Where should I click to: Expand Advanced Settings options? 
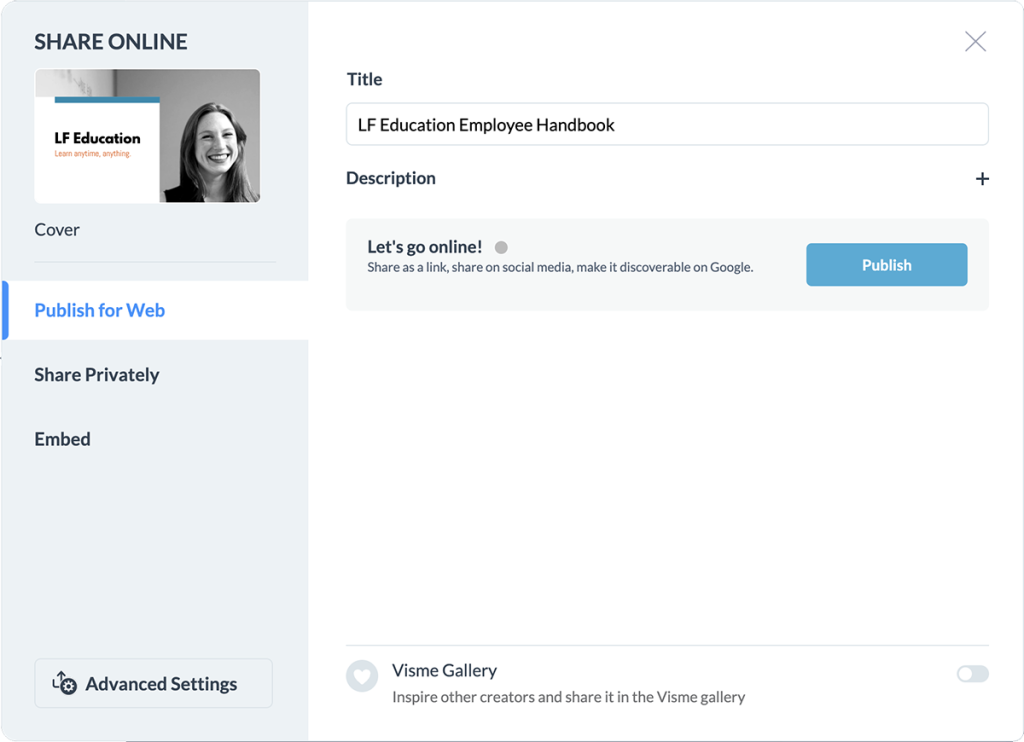[153, 684]
